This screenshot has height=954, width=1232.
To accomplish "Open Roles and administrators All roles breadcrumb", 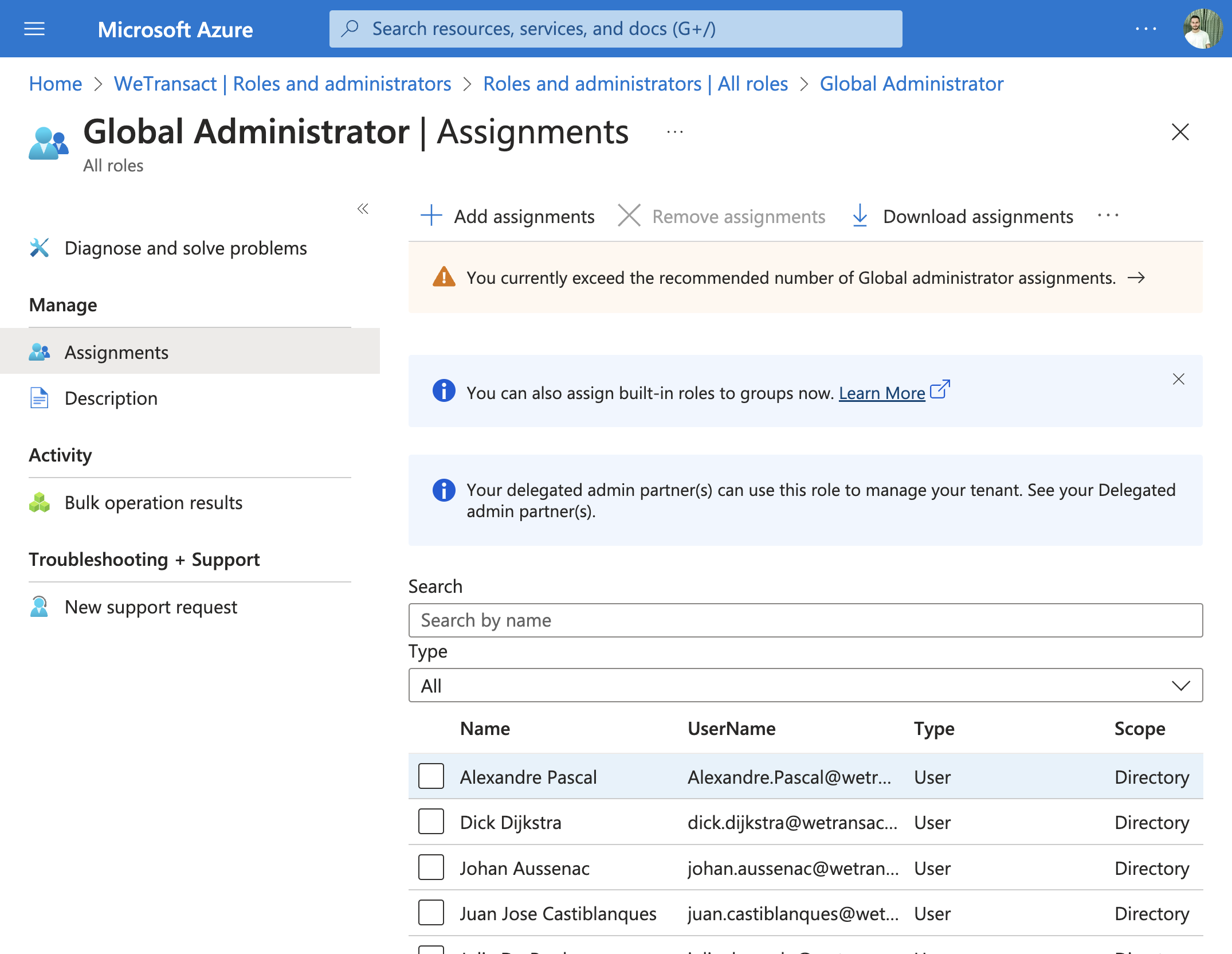I will tap(635, 84).
